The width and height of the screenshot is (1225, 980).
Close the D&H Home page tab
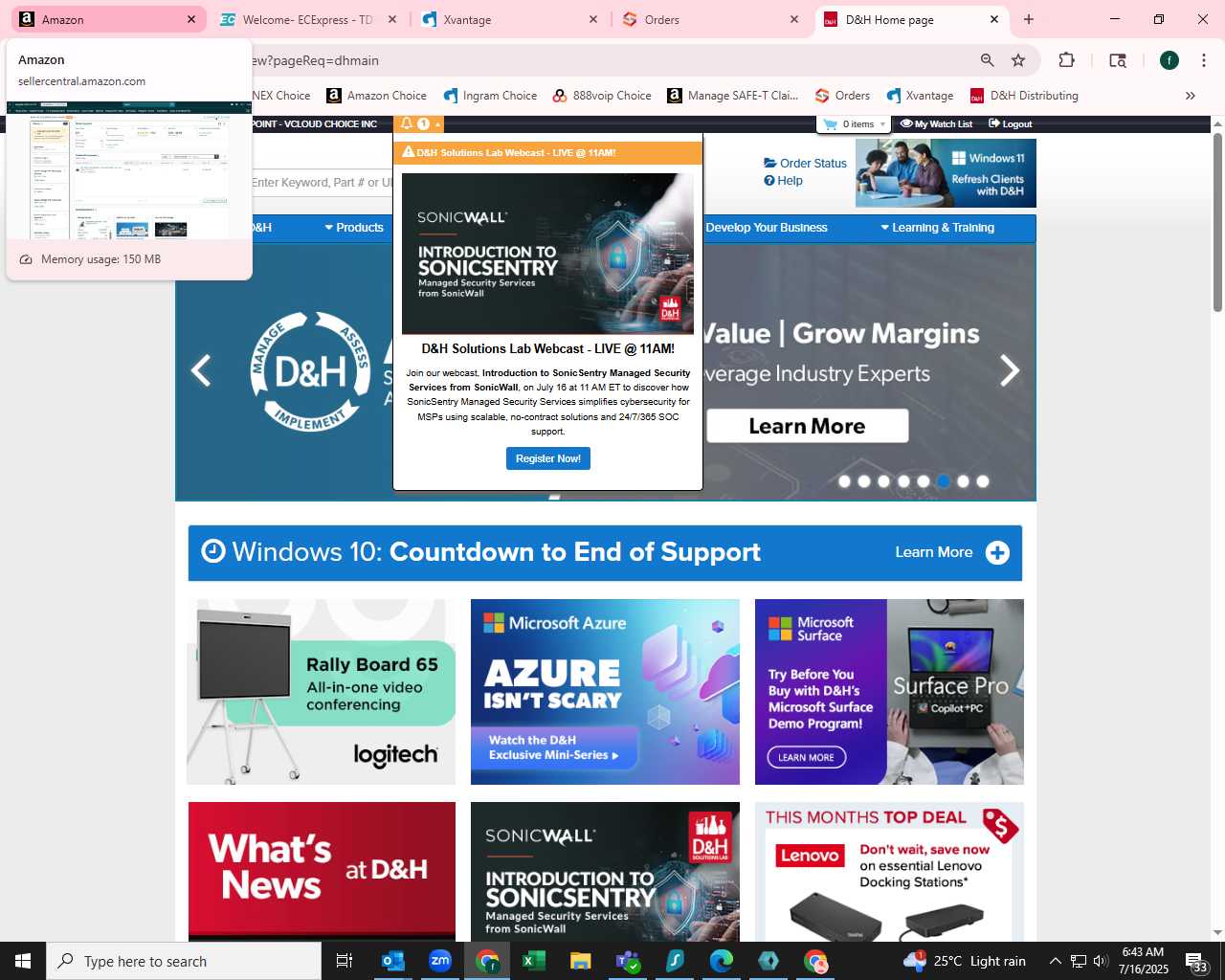(x=993, y=19)
